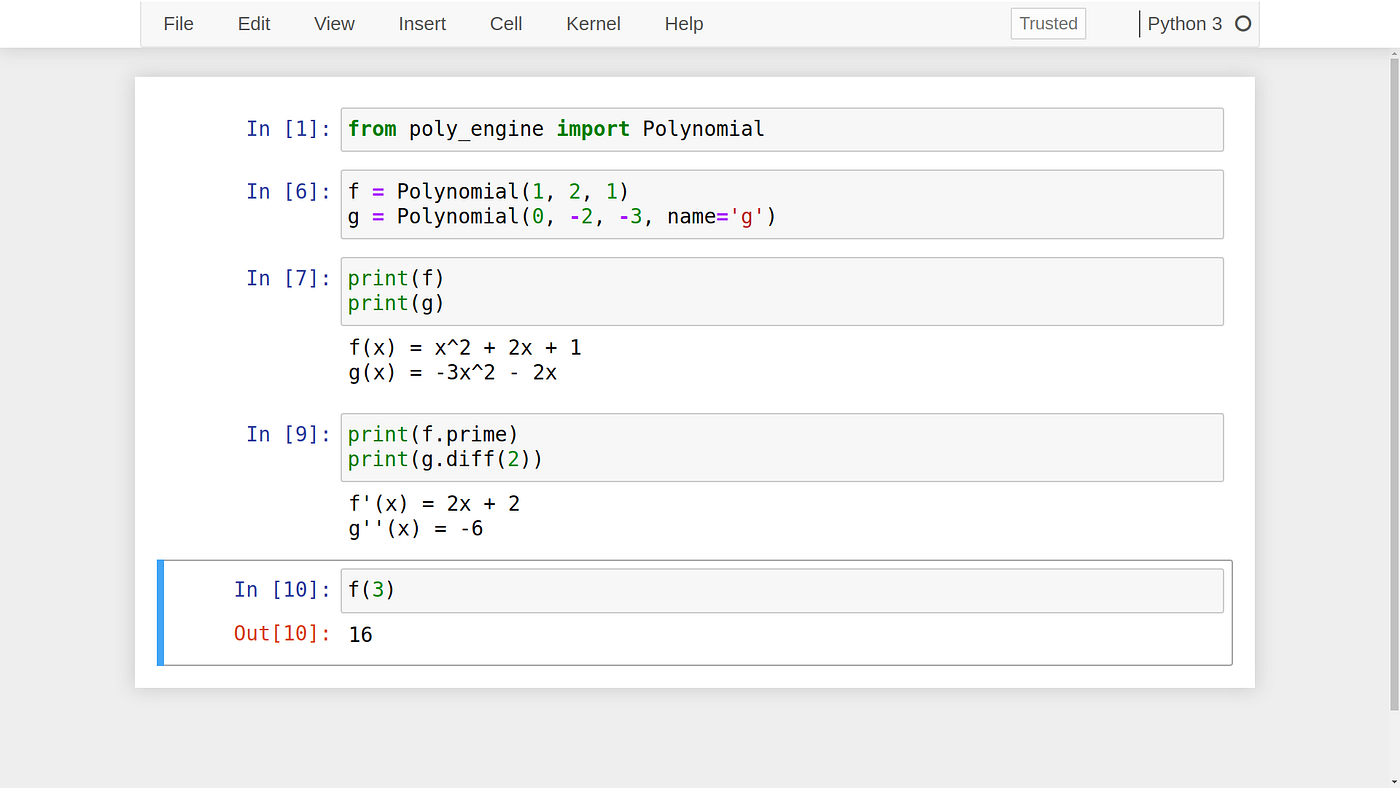This screenshot has height=788, width=1400.
Task: Click the Trusted notebook status button
Action: (x=1047, y=23)
